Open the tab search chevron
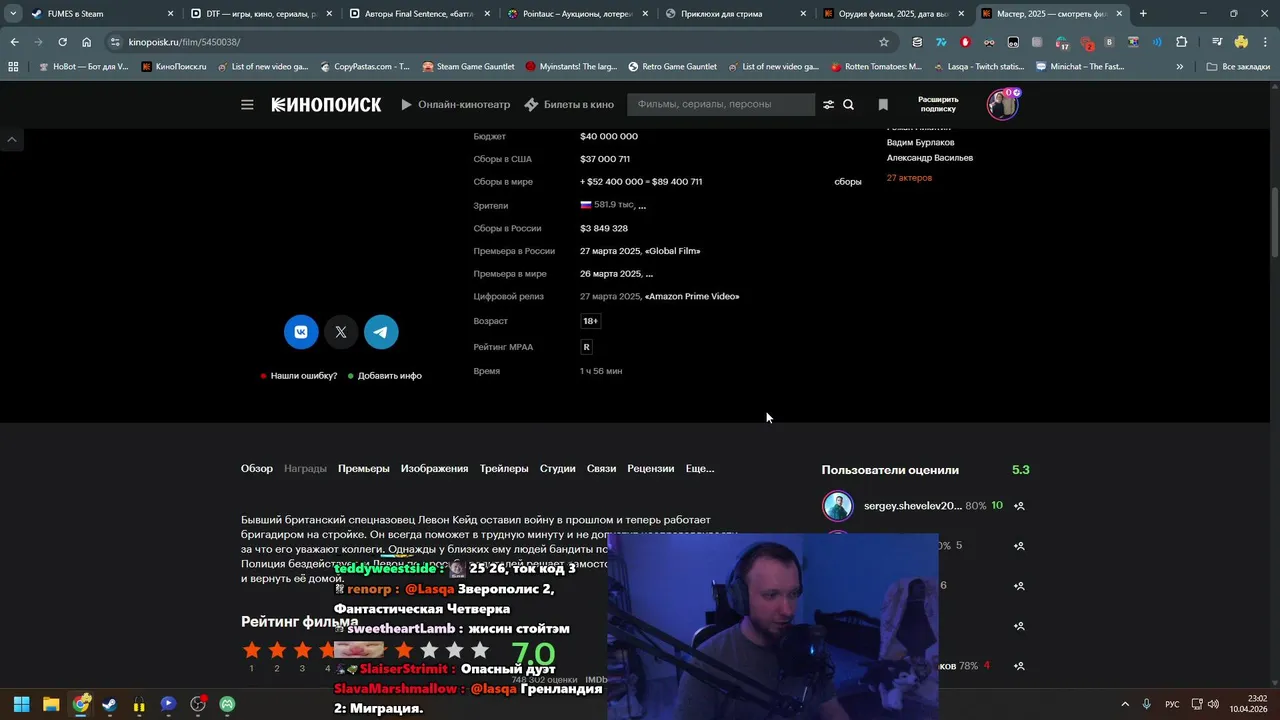The width and height of the screenshot is (1280, 720). 13,14
